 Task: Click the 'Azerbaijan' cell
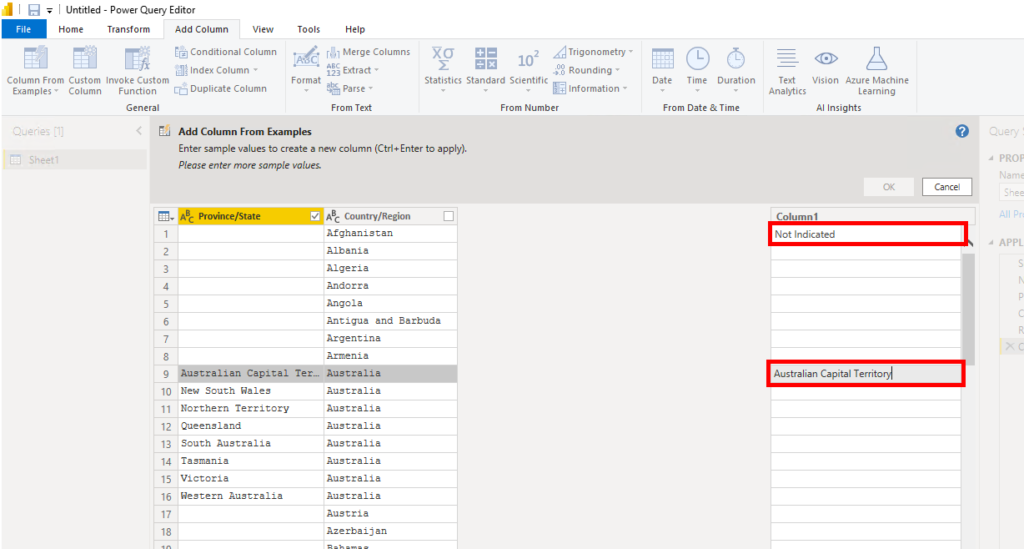[390, 531]
